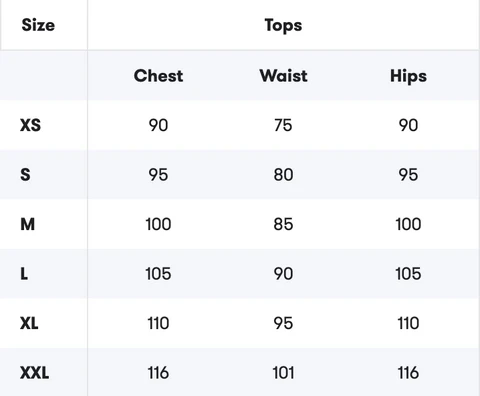Select the Chest column heading
Viewport: 480px width, 396px height.
coord(158,76)
